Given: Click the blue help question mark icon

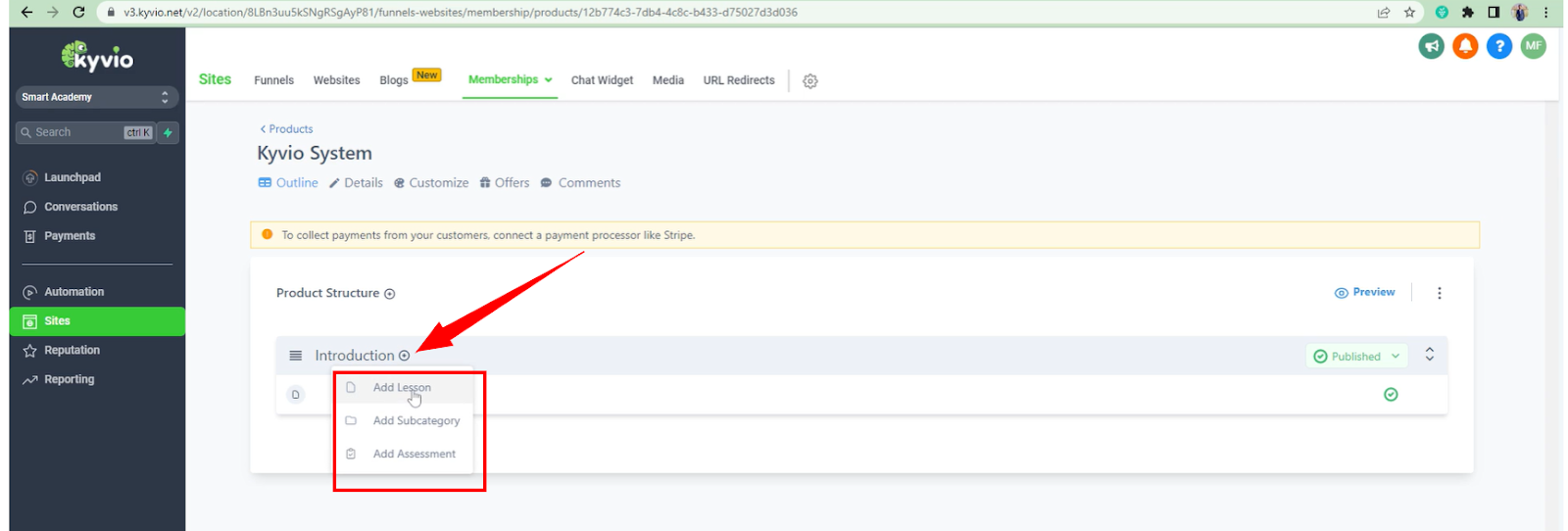Looking at the screenshot, I should pyautogui.click(x=1498, y=46).
